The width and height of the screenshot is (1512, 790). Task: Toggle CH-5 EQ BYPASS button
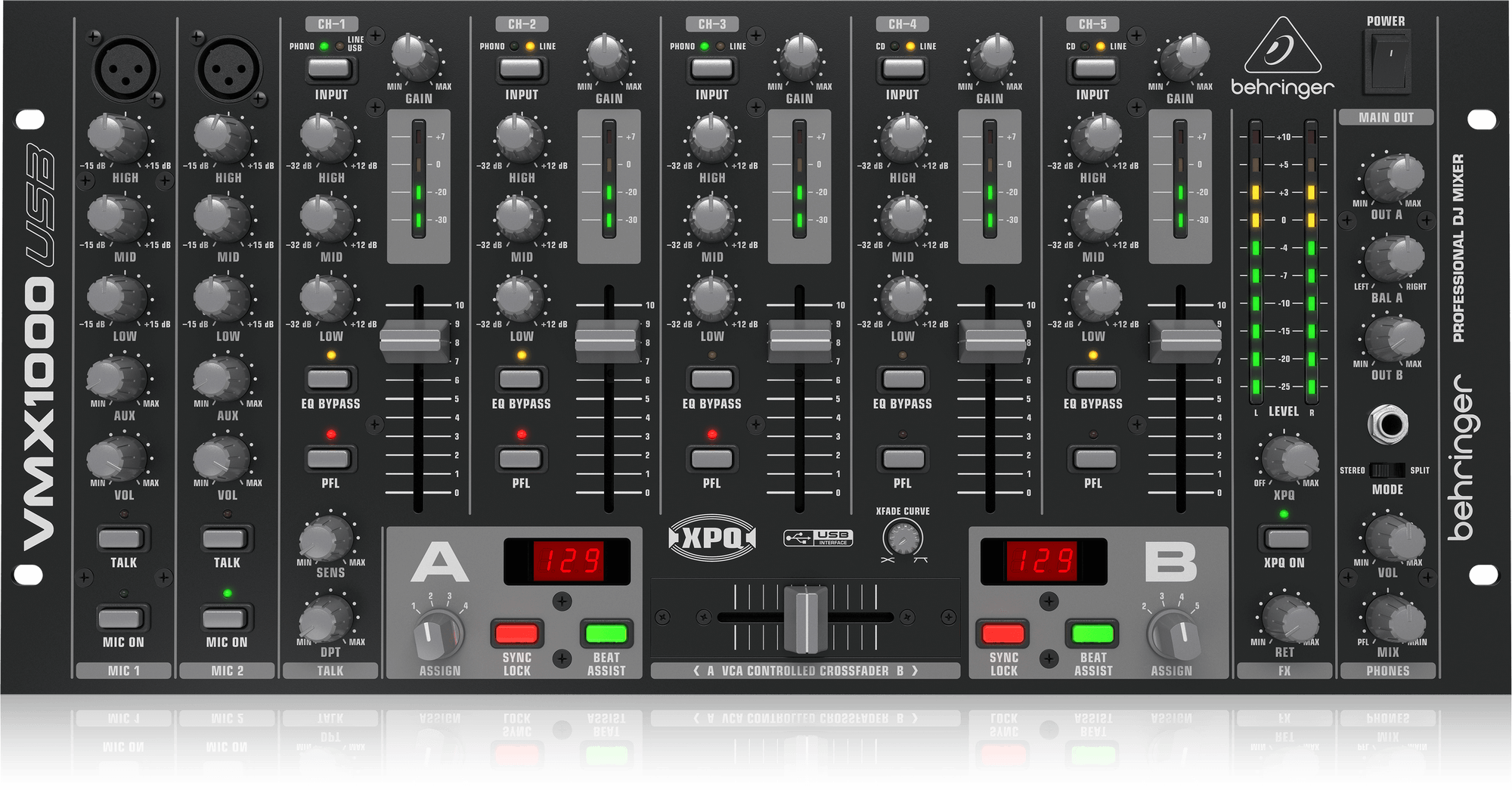tap(1093, 379)
